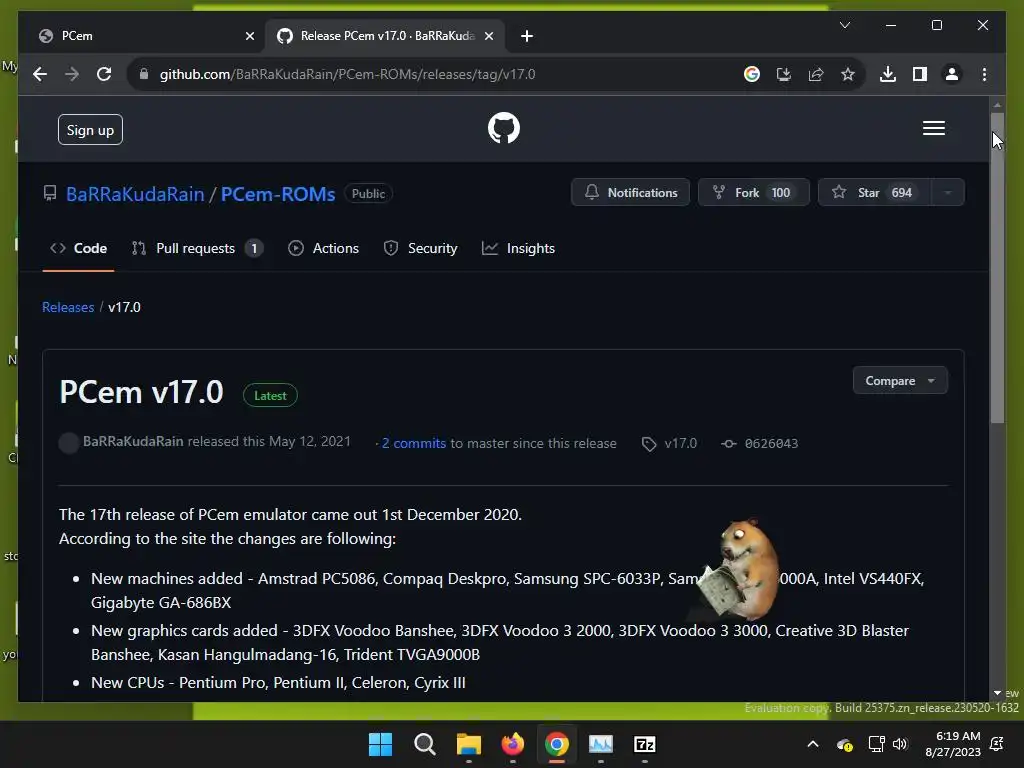The height and width of the screenshot is (768, 1024).
Task: Click the Latest release badge
Action: [270, 396]
